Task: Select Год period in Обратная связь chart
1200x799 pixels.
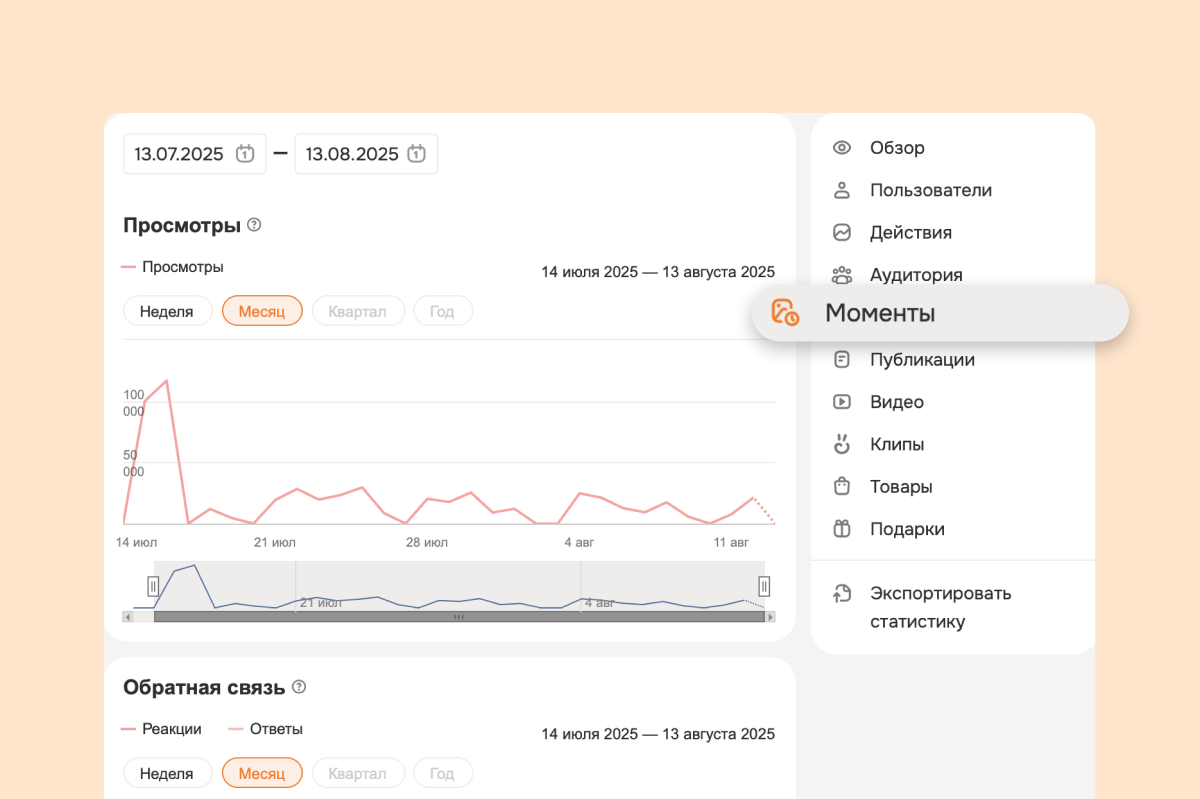Action: click(x=442, y=773)
